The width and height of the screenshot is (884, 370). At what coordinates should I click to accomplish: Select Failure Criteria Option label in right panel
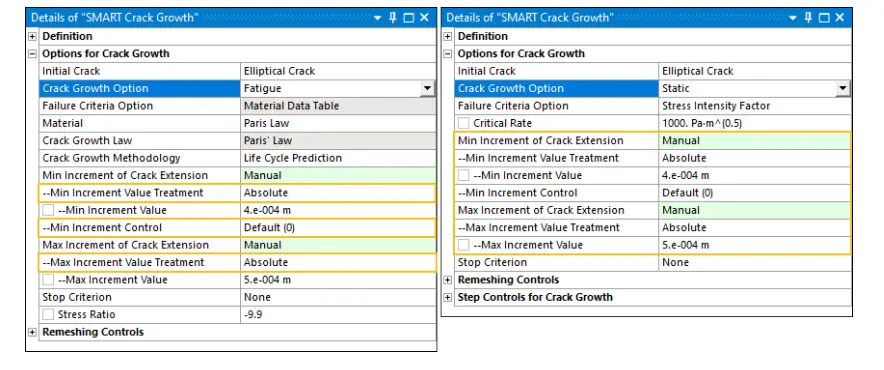click(x=513, y=106)
